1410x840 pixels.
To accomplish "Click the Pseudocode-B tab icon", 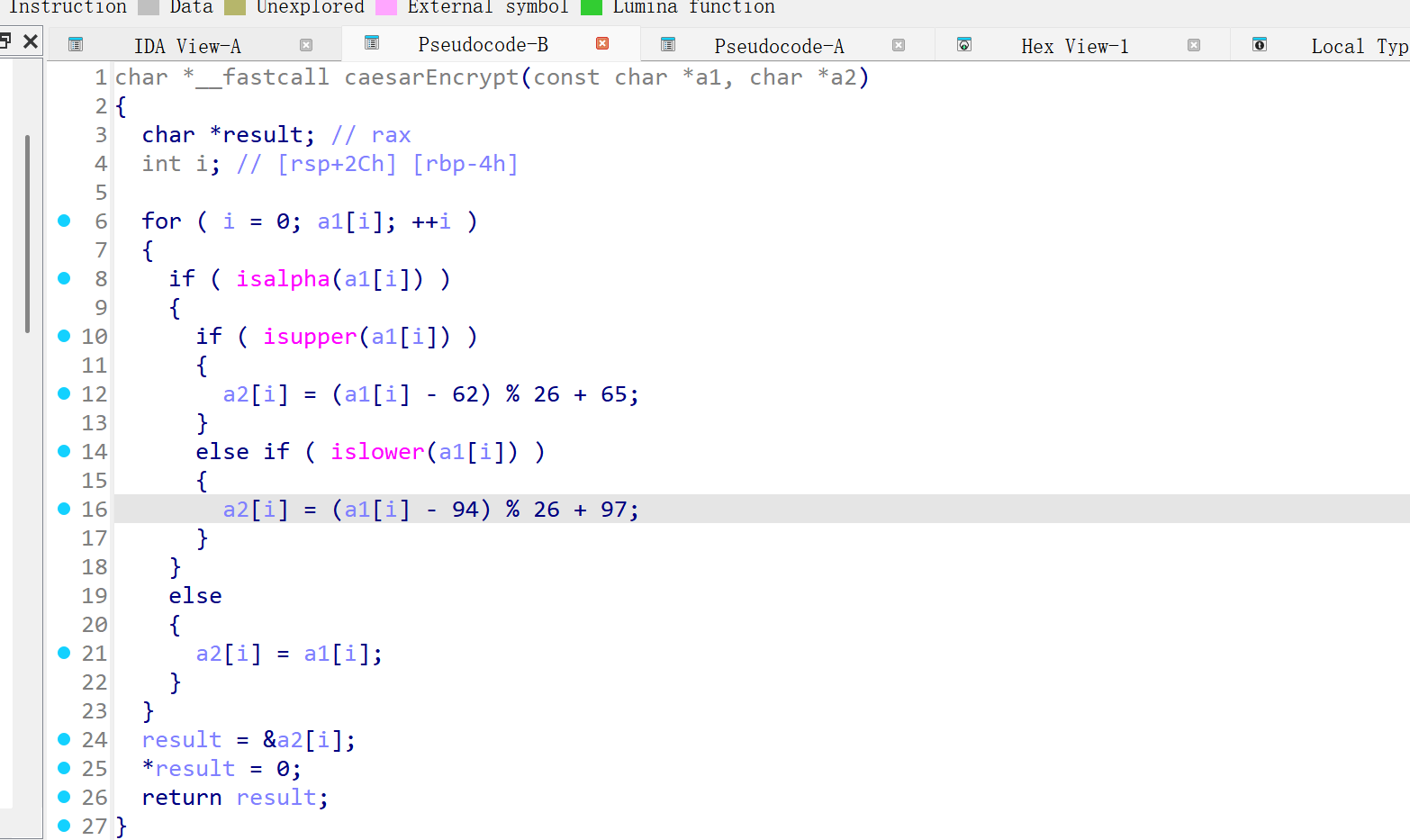I will (x=372, y=43).
